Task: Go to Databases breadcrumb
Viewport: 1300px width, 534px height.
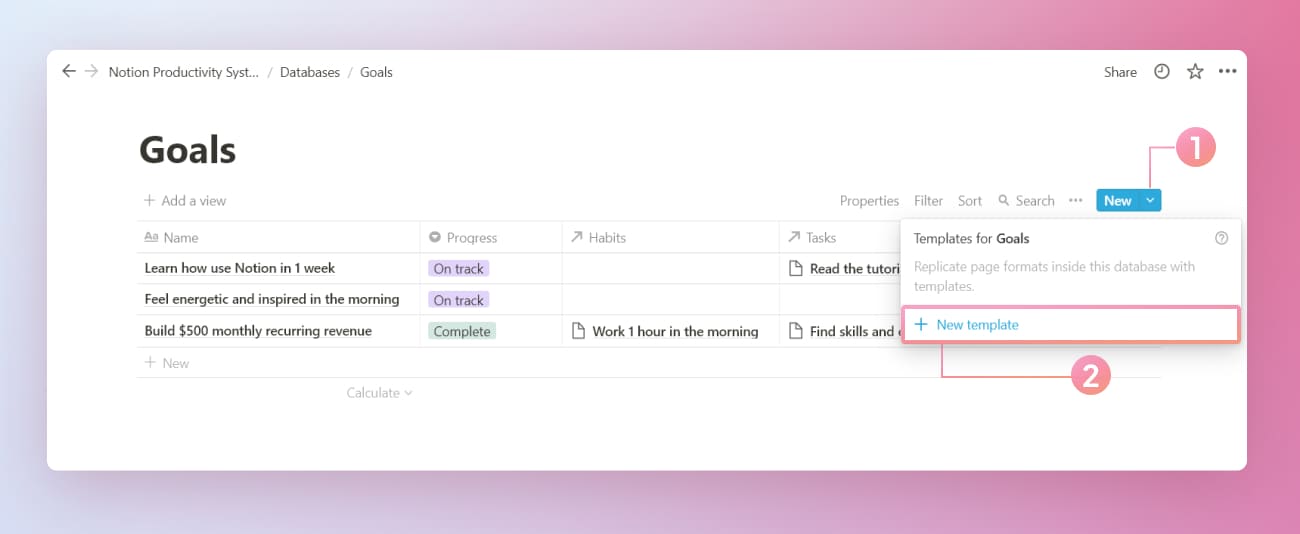Action: (309, 72)
